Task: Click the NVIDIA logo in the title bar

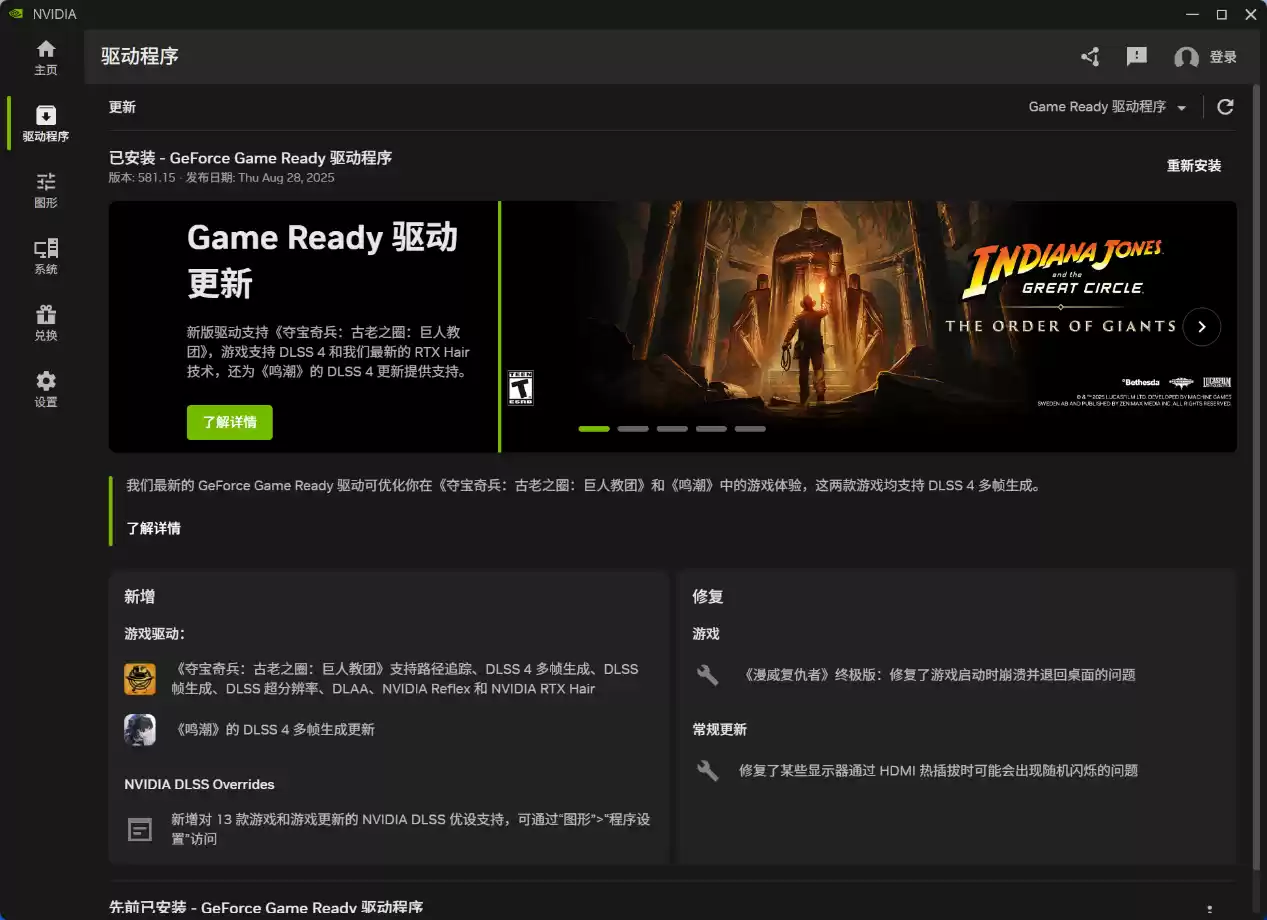Action: click(x=15, y=13)
